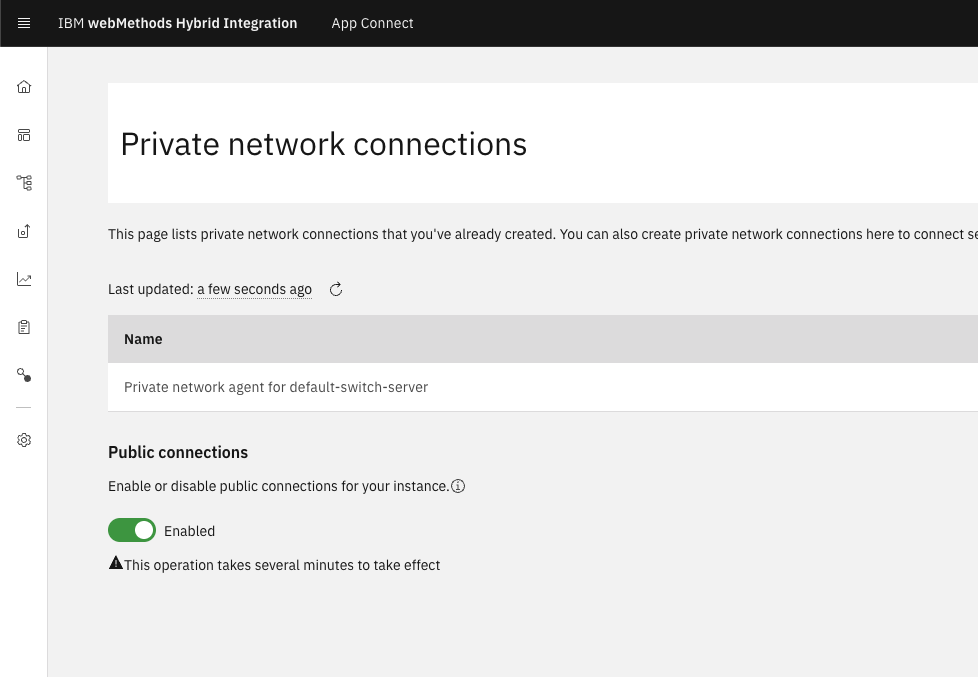Click the Public connections section heading
Viewport: 978px width, 677px height.
[178, 452]
